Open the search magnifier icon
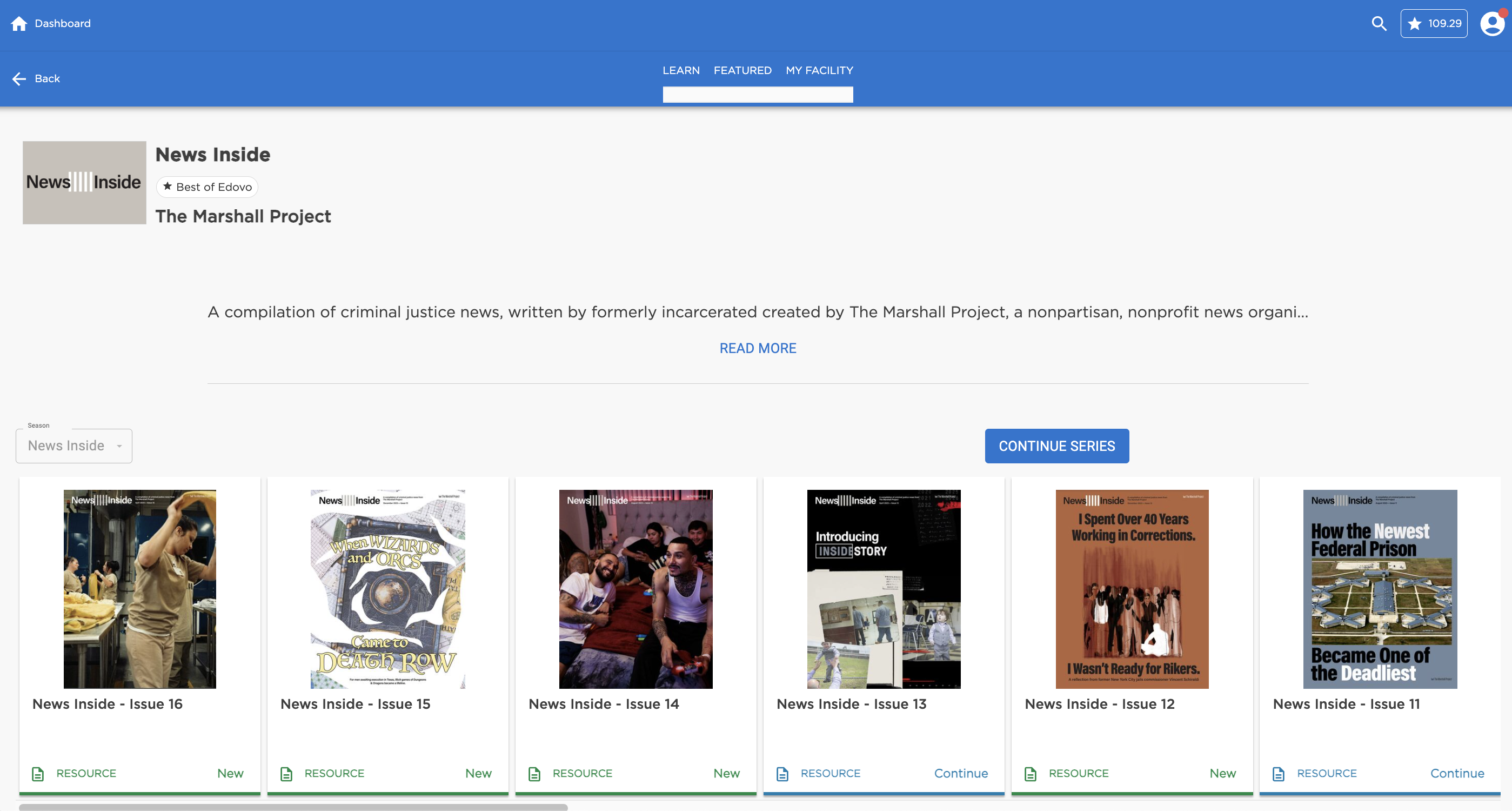The height and width of the screenshot is (811, 1512). point(1379,23)
